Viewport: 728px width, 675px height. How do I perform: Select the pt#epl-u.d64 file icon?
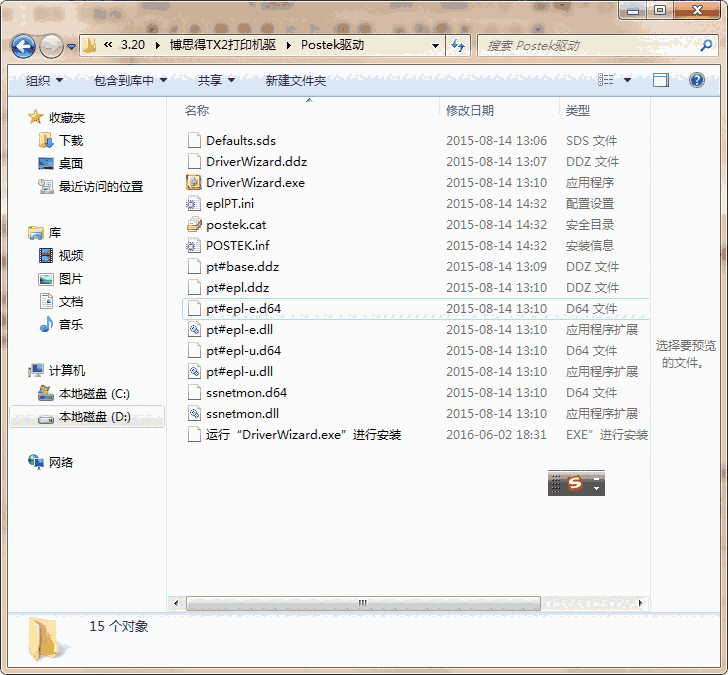pos(194,350)
